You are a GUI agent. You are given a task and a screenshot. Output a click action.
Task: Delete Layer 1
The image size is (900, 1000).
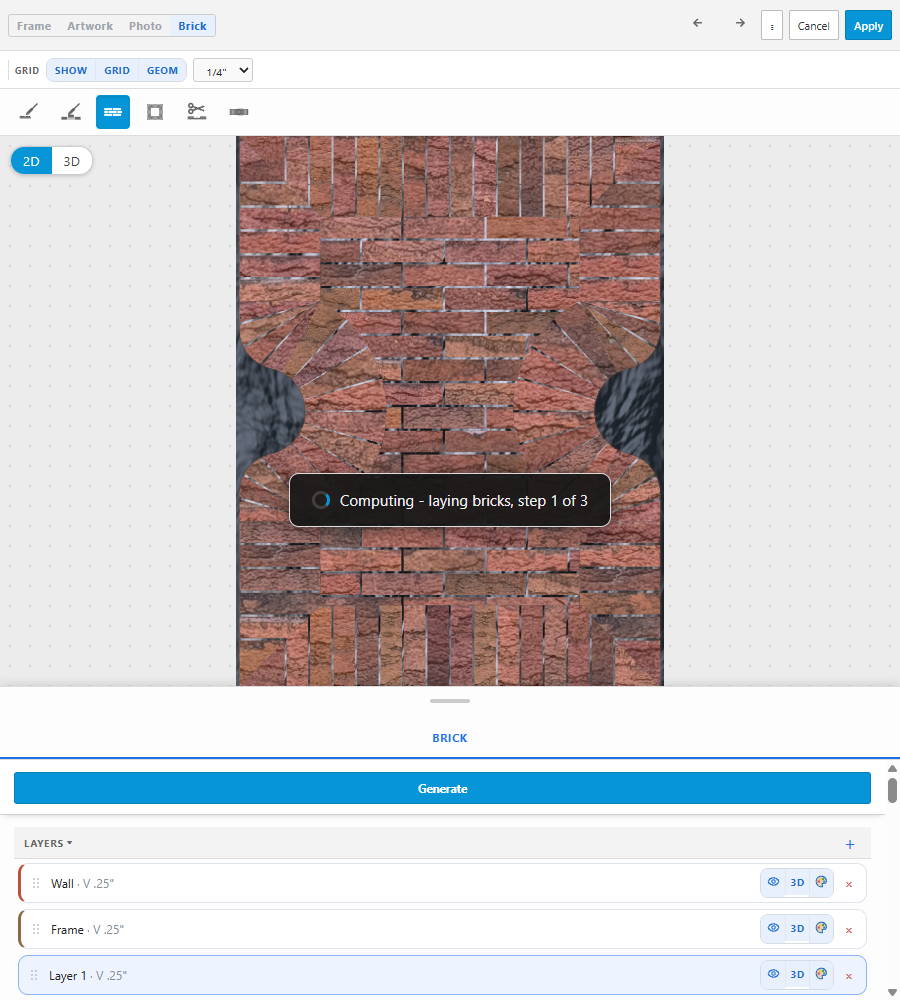849,976
